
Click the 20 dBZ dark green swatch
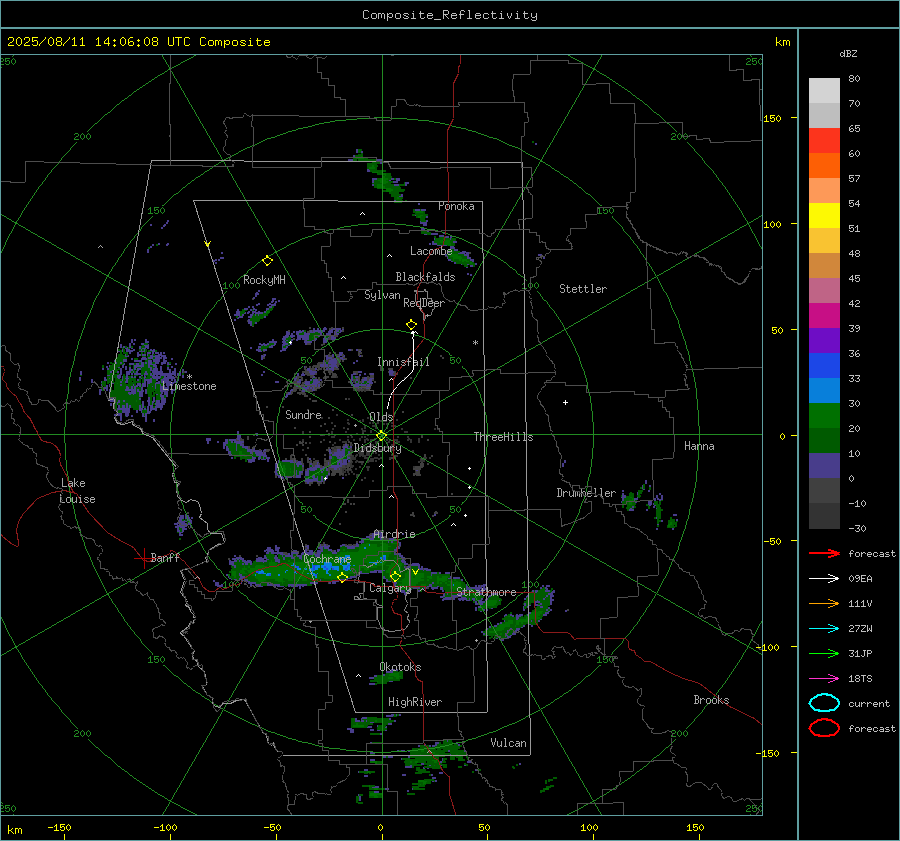[824, 440]
